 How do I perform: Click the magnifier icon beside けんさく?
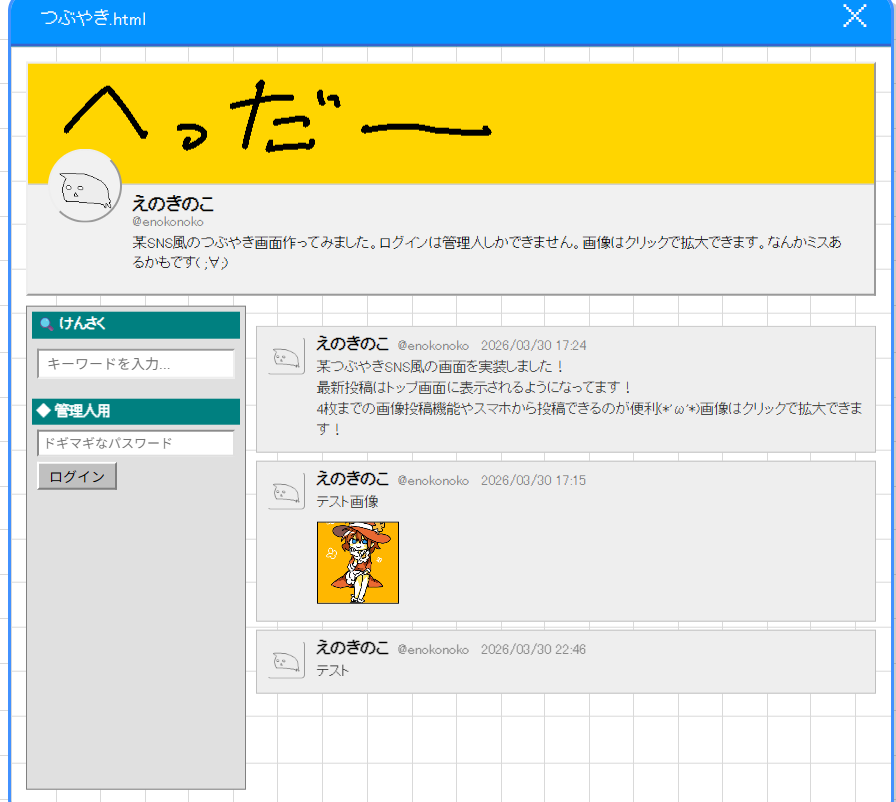point(46,324)
